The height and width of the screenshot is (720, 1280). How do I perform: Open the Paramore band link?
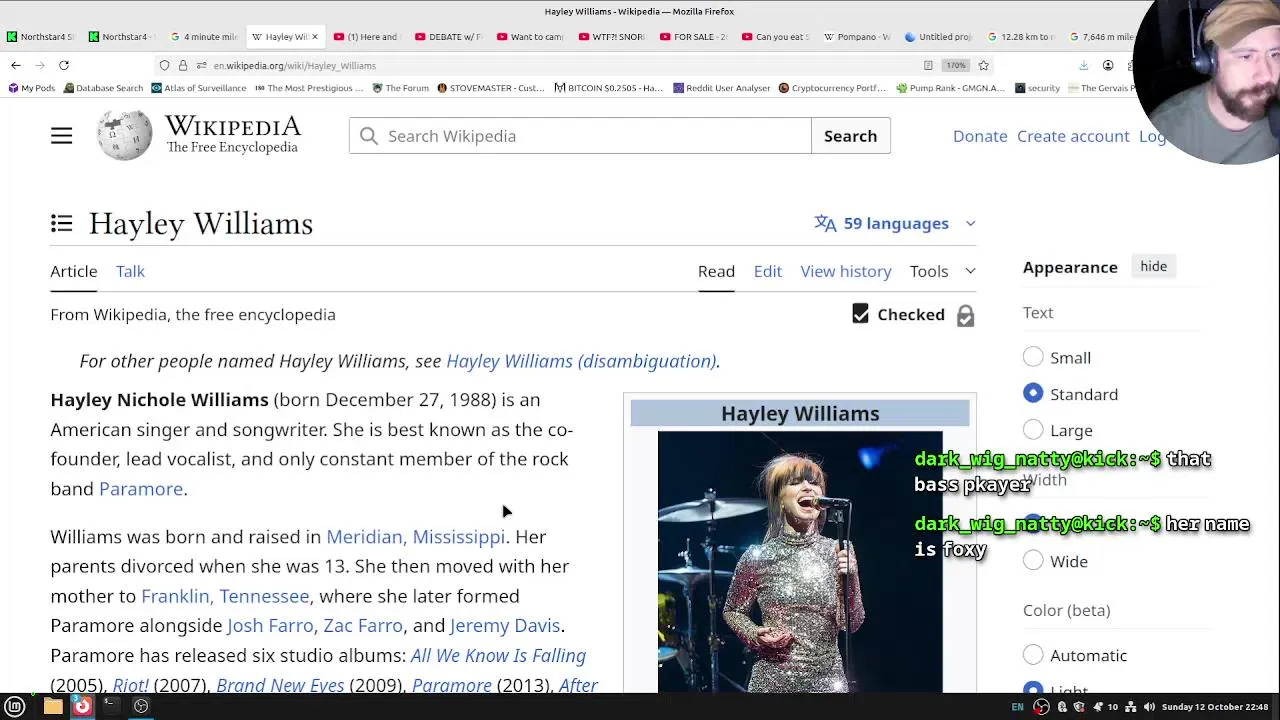[141, 488]
